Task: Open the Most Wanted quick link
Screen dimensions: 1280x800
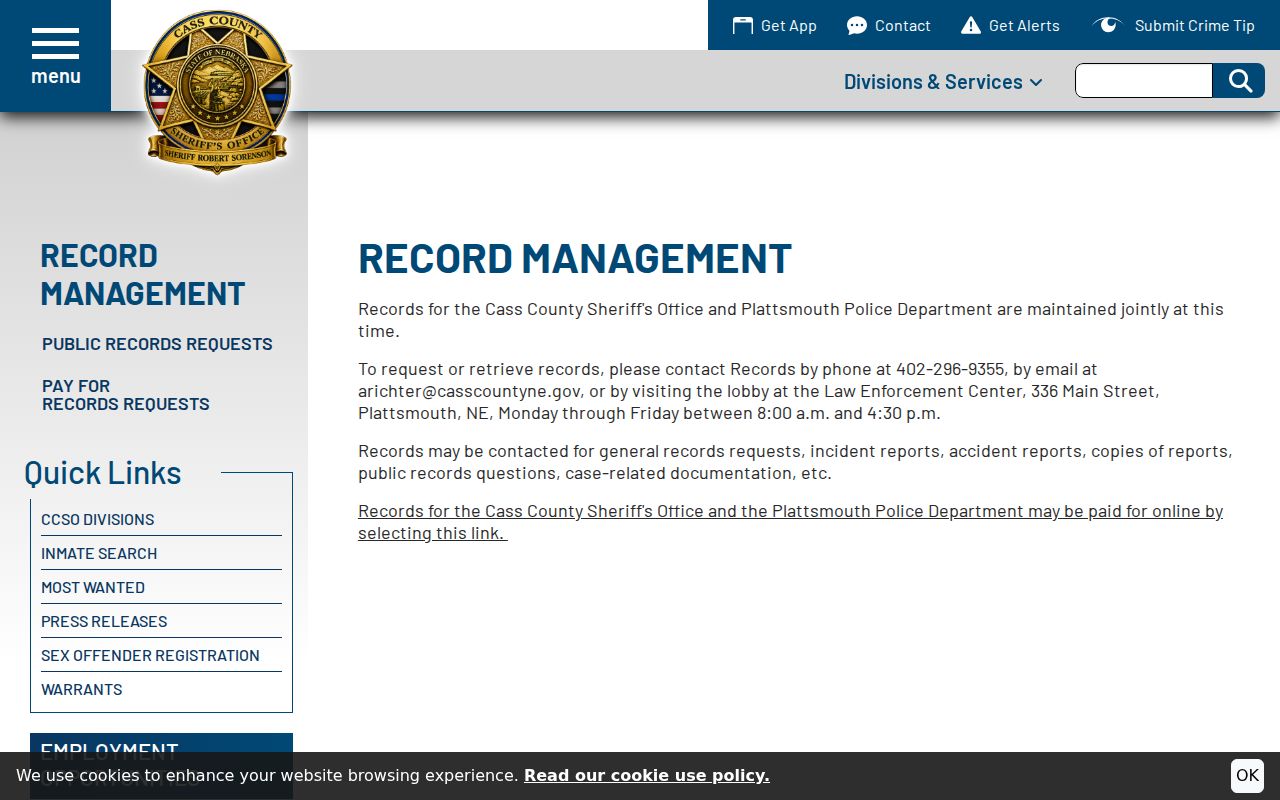Action: (93, 588)
